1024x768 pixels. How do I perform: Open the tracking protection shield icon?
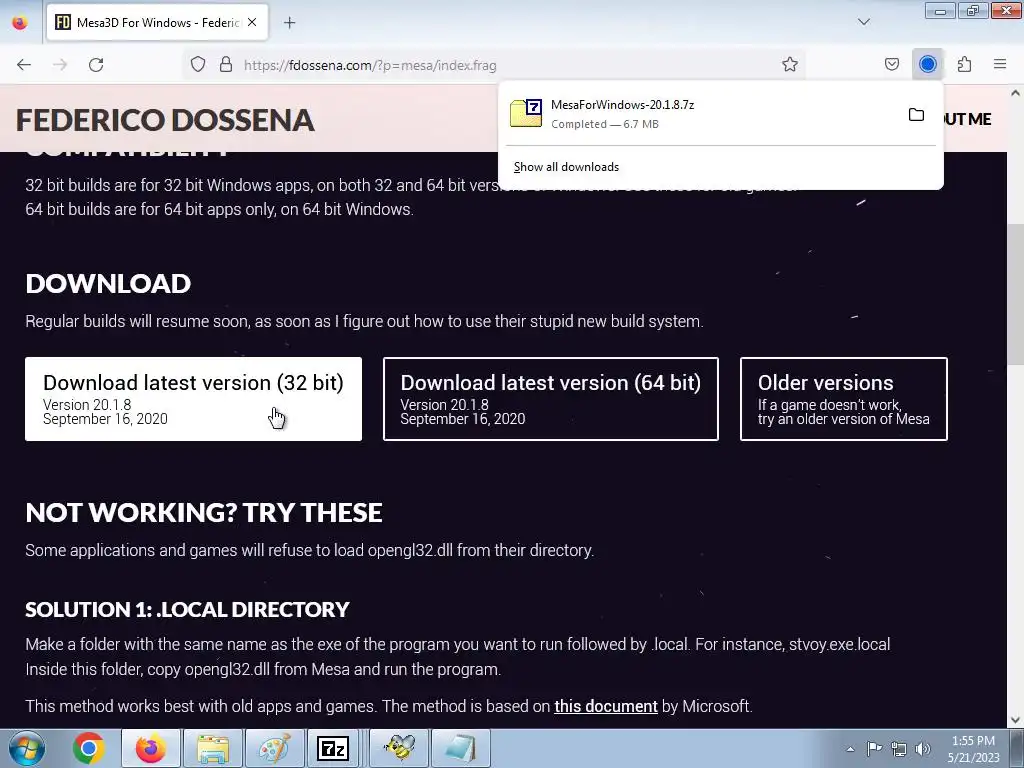[x=198, y=65]
